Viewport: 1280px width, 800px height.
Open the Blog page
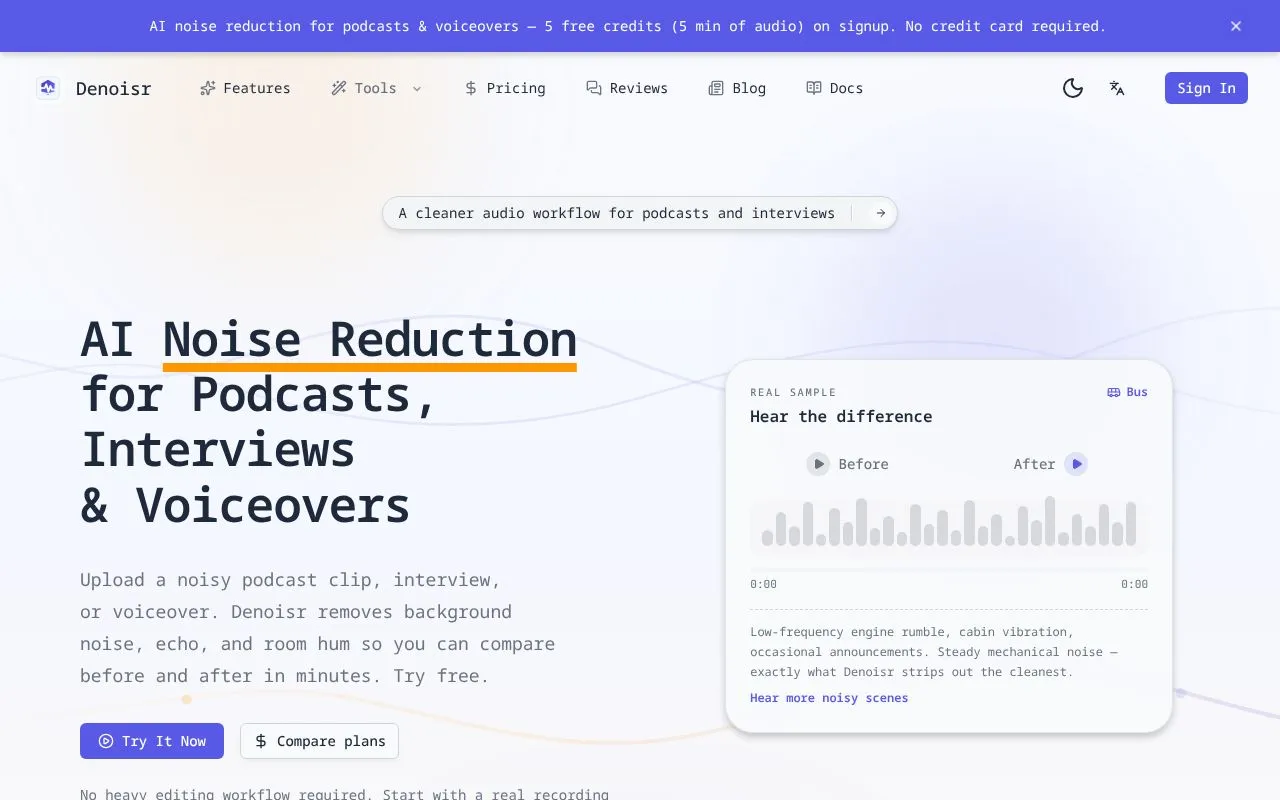click(x=737, y=88)
